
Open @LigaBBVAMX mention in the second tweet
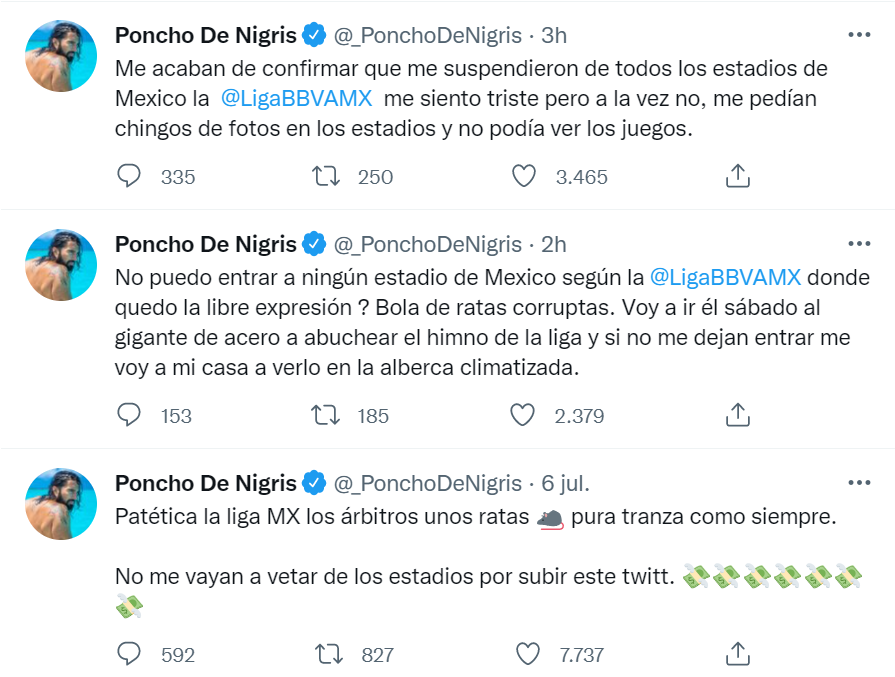tap(727, 276)
